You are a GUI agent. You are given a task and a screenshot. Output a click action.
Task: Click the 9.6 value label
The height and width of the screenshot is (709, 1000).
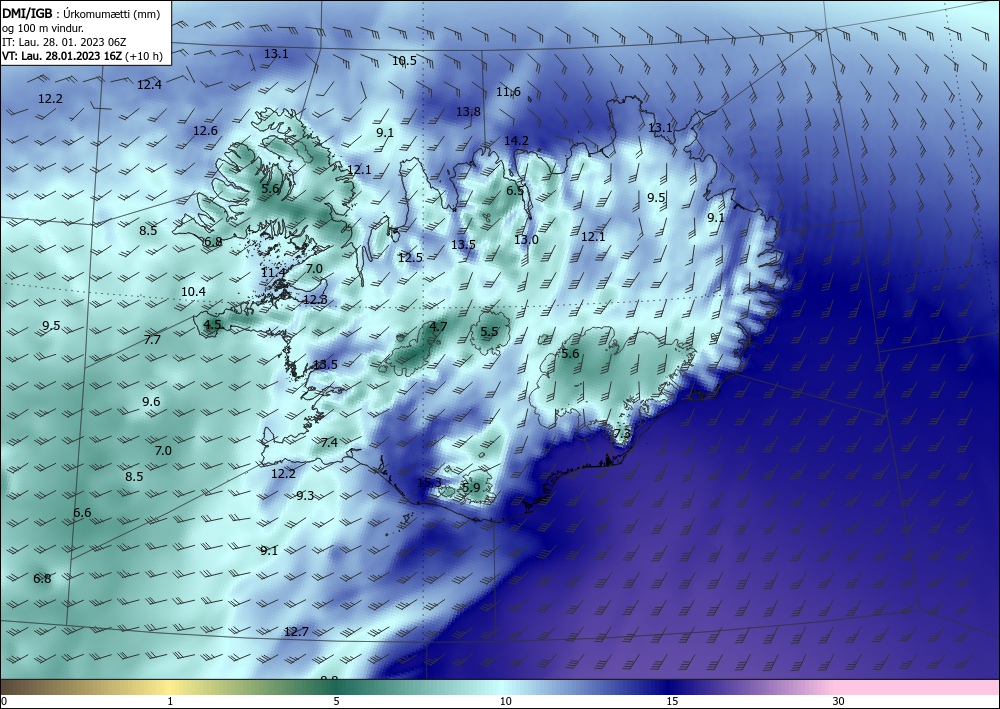point(151,402)
